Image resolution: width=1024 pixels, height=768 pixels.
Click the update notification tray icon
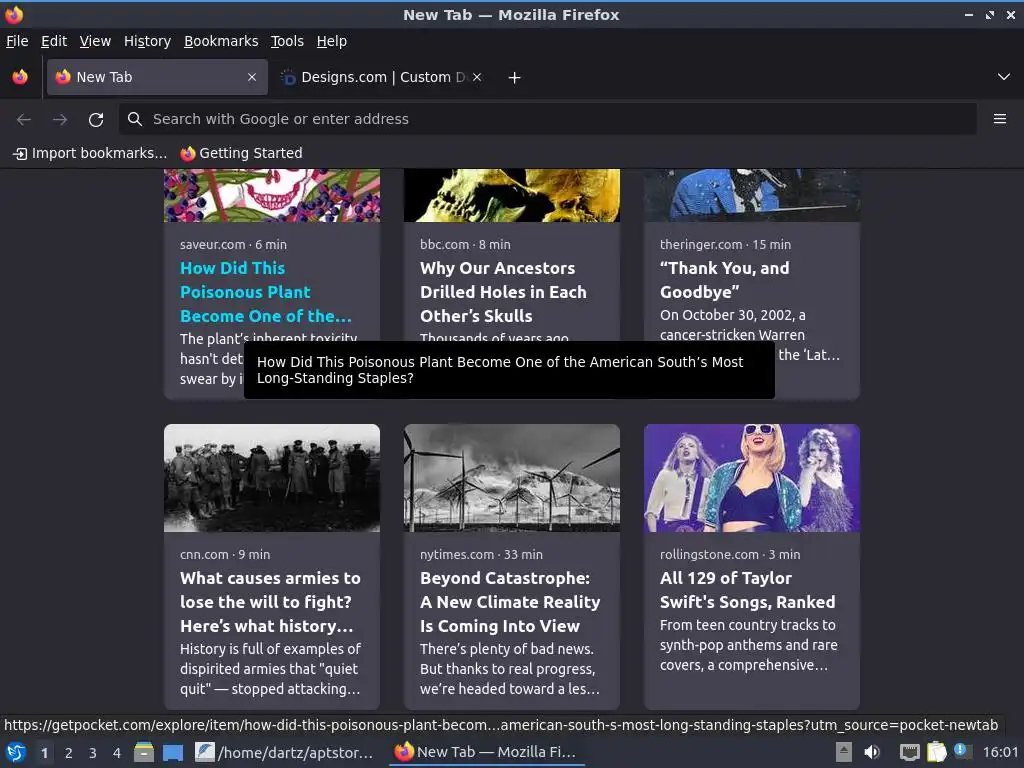[x=961, y=751]
